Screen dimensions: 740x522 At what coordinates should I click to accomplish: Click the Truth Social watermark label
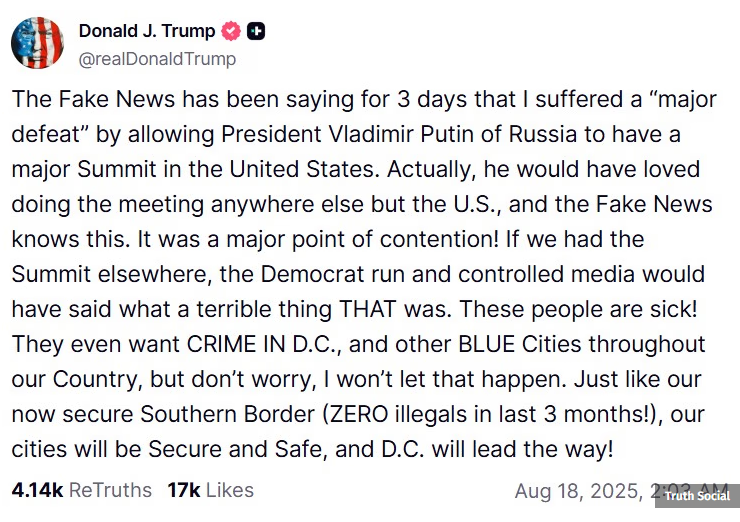pos(697,495)
